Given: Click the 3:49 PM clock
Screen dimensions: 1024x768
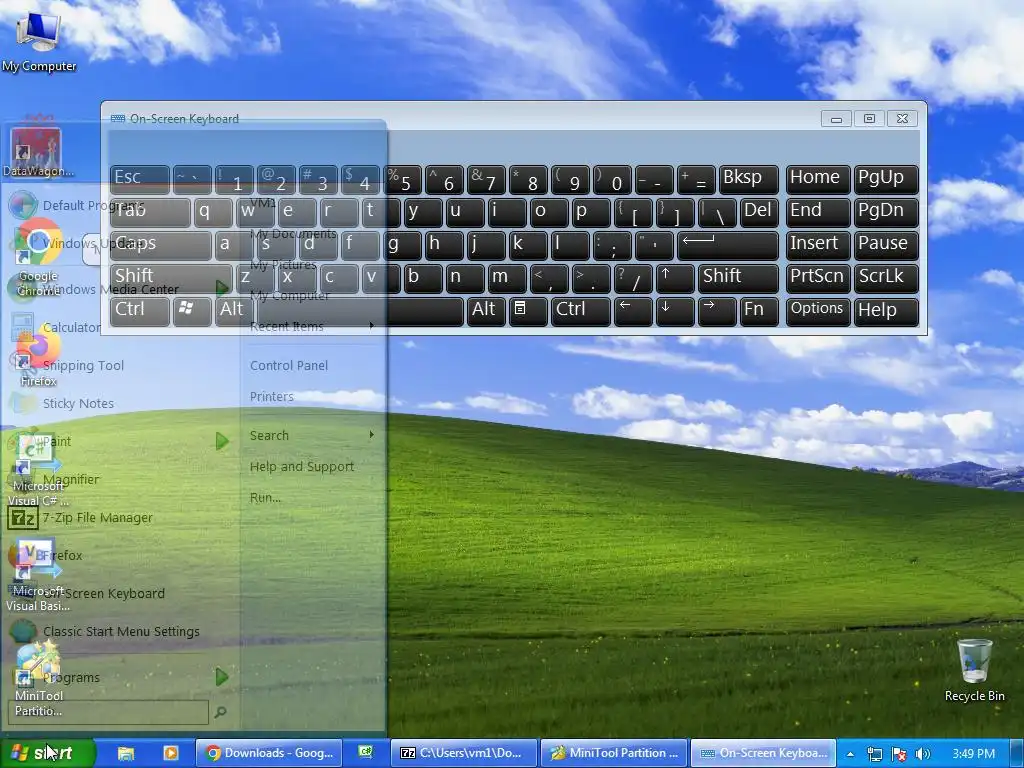Looking at the screenshot, I should click(973, 754).
